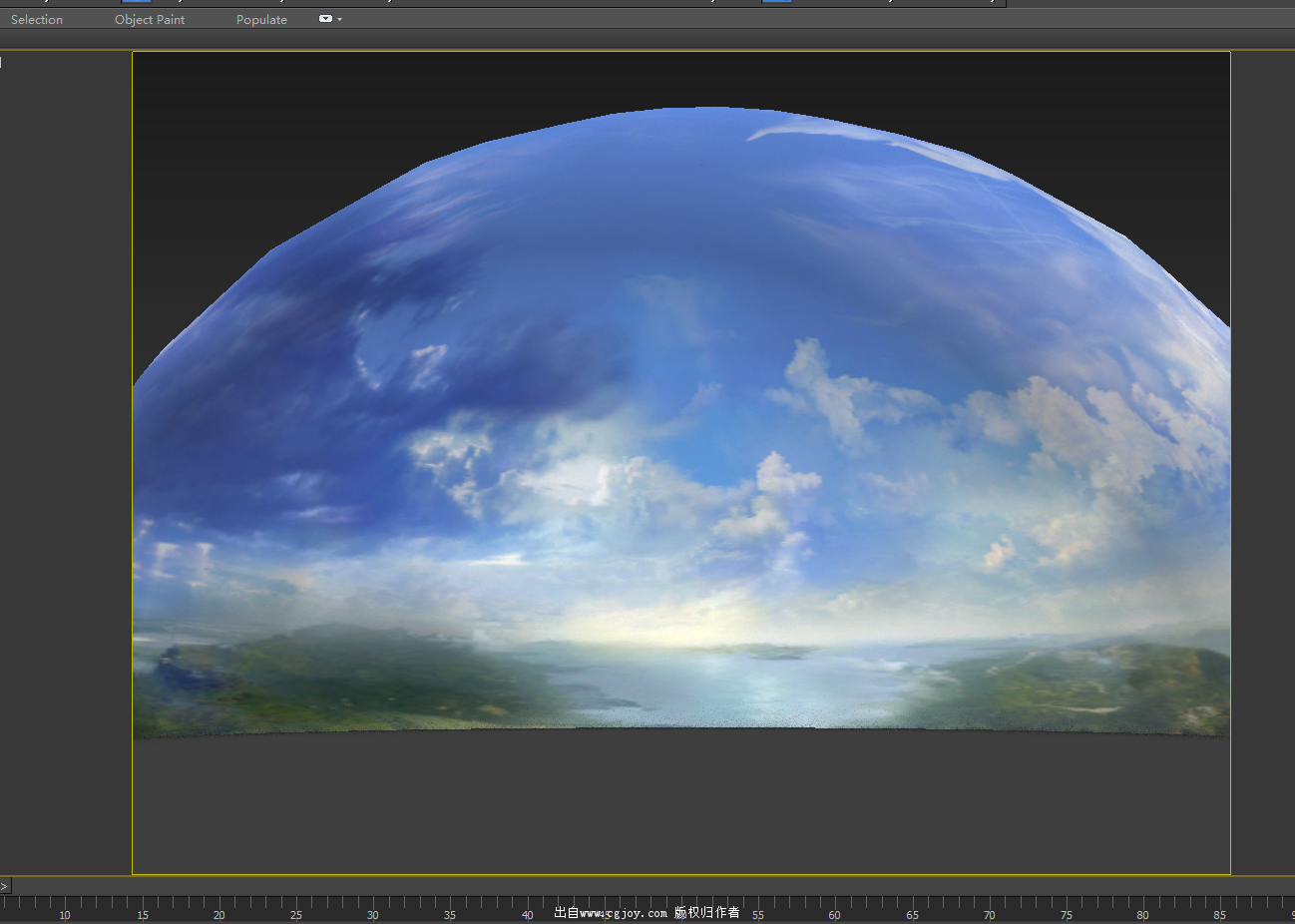Click frame 85 on the timeline

pyautogui.click(x=1220, y=915)
